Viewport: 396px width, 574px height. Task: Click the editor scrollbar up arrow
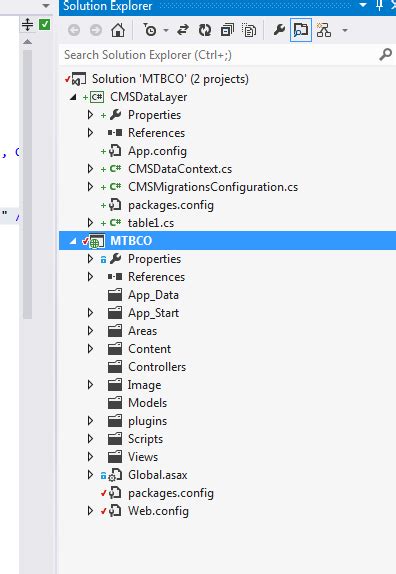(x=27, y=42)
